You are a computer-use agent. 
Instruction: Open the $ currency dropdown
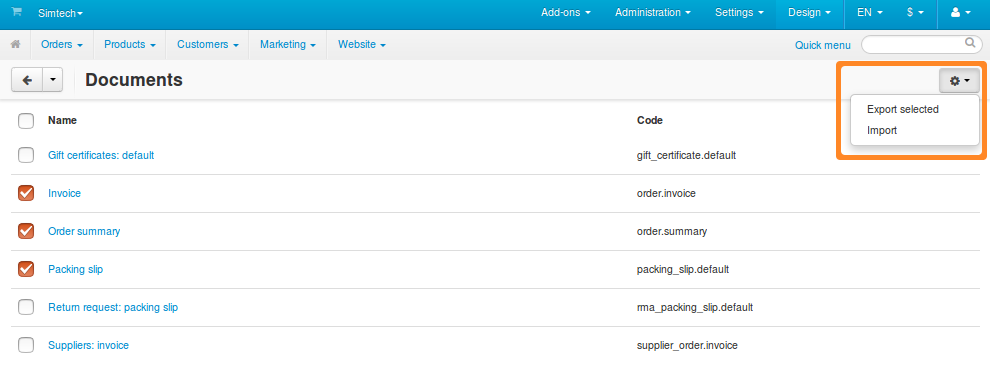[x=915, y=13]
